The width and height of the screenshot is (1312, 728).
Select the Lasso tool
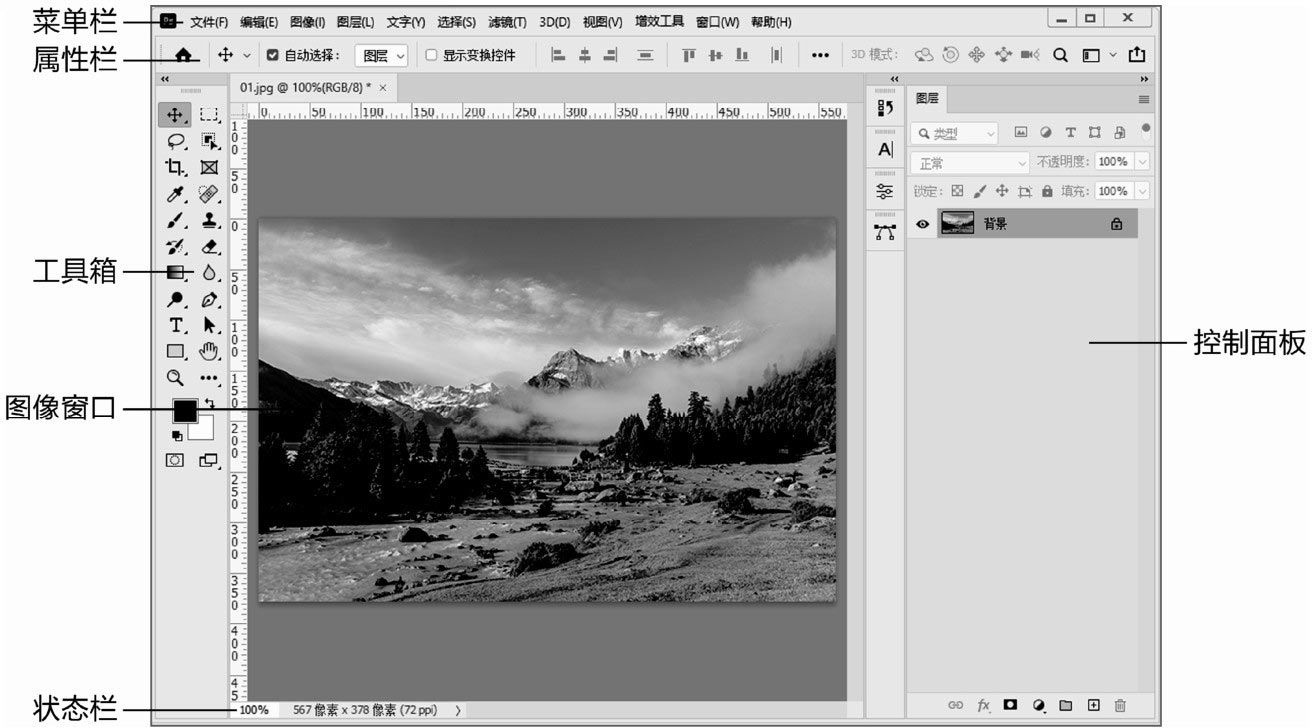[176, 141]
